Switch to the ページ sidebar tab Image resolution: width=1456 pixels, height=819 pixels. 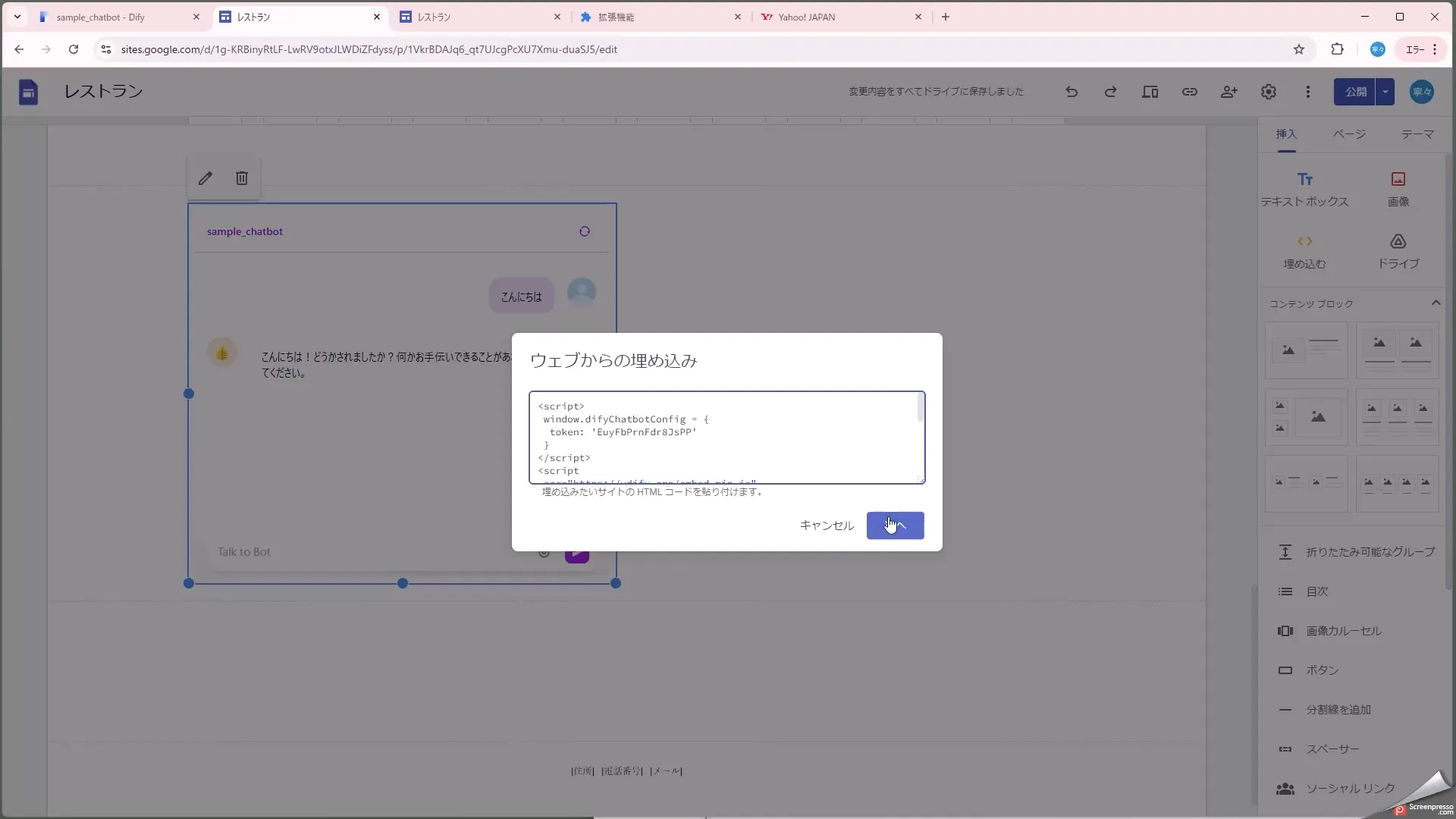tap(1349, 133)
